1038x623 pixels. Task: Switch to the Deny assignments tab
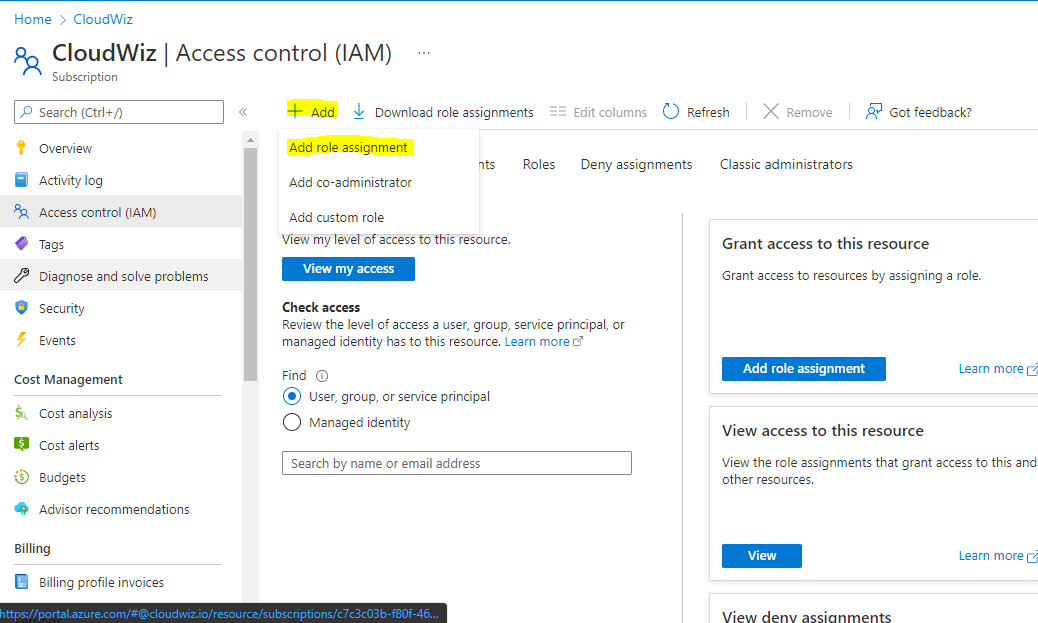click(636, 164)
